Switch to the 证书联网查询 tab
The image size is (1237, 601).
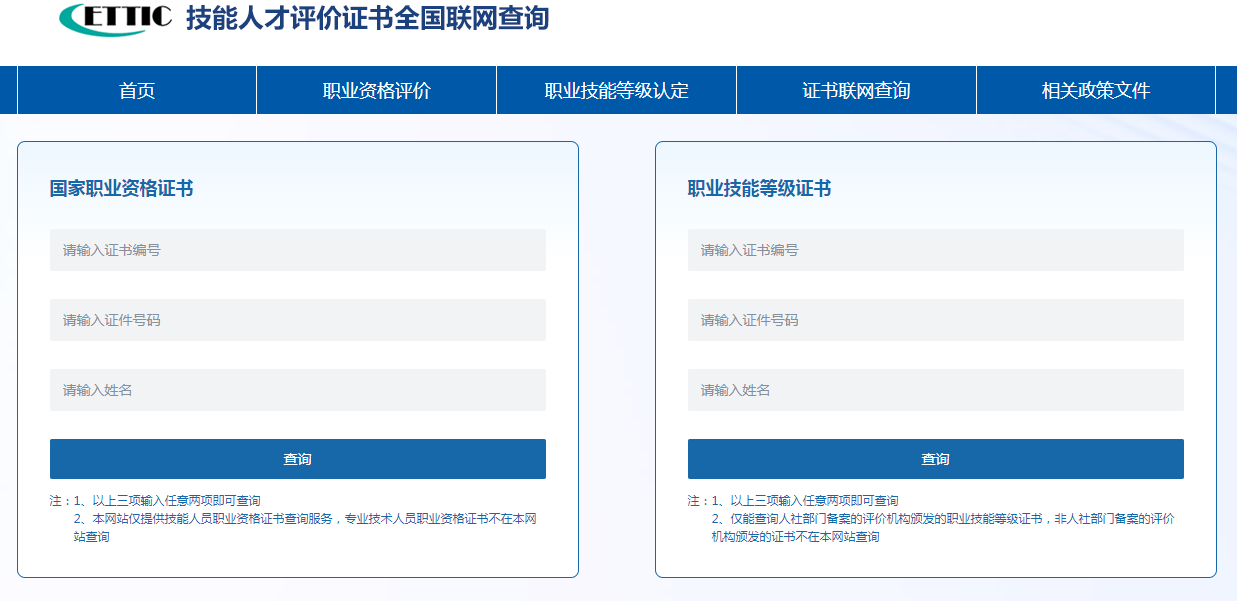point(856,91)
